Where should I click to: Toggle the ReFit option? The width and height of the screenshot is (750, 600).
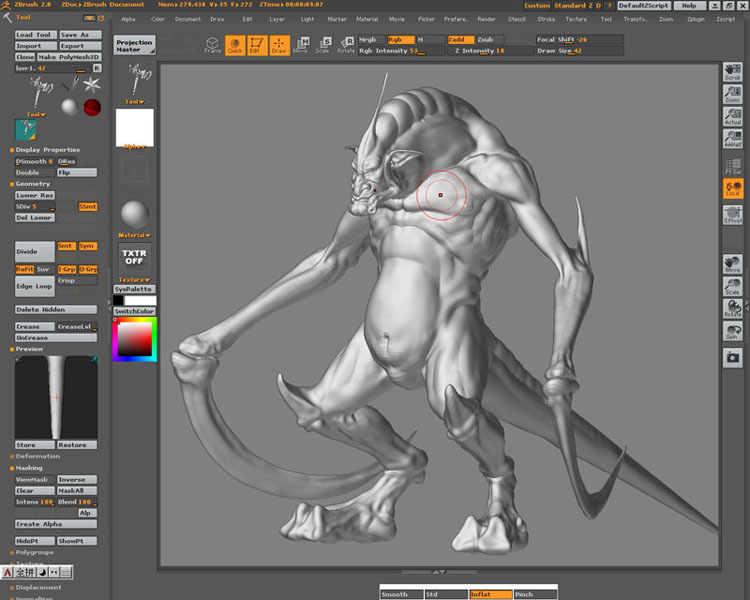pos(25,269)
